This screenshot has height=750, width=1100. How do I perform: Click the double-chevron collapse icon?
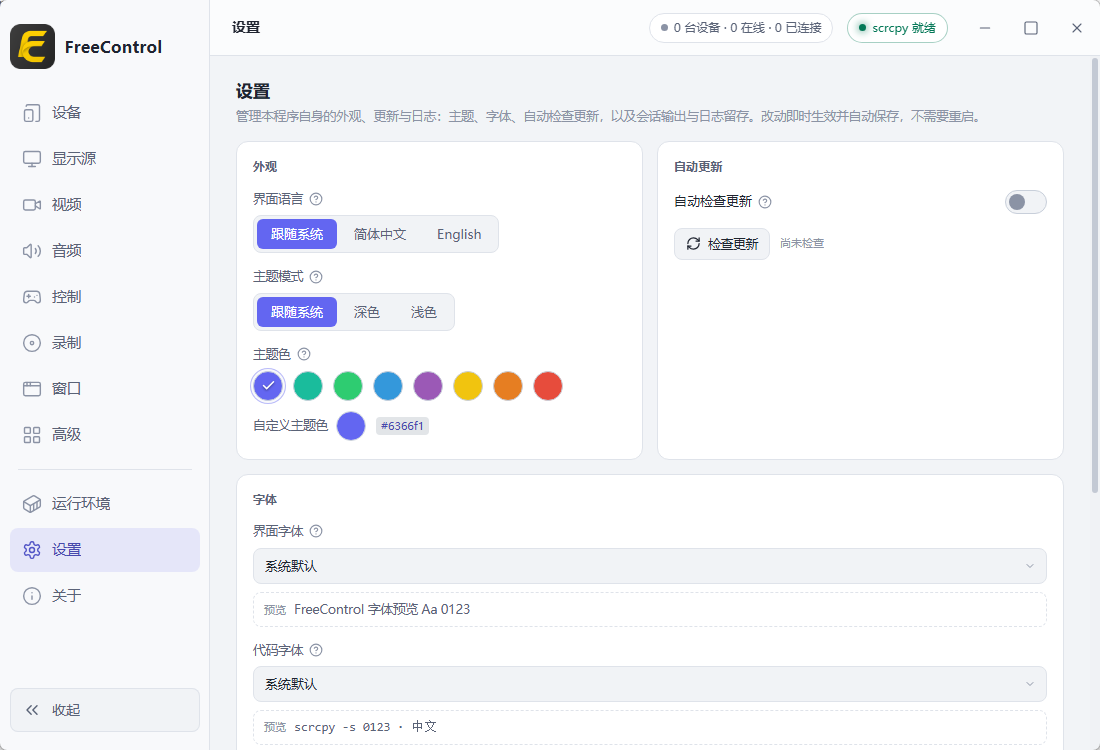coord(32,710)
